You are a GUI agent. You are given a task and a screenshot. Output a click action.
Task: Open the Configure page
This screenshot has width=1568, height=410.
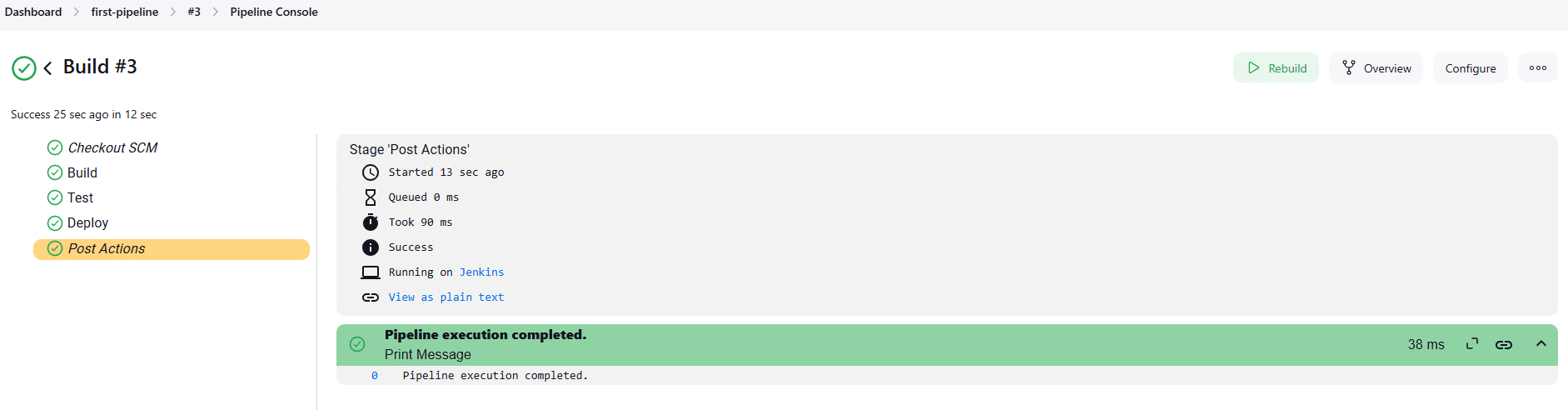pos(1470,68)
